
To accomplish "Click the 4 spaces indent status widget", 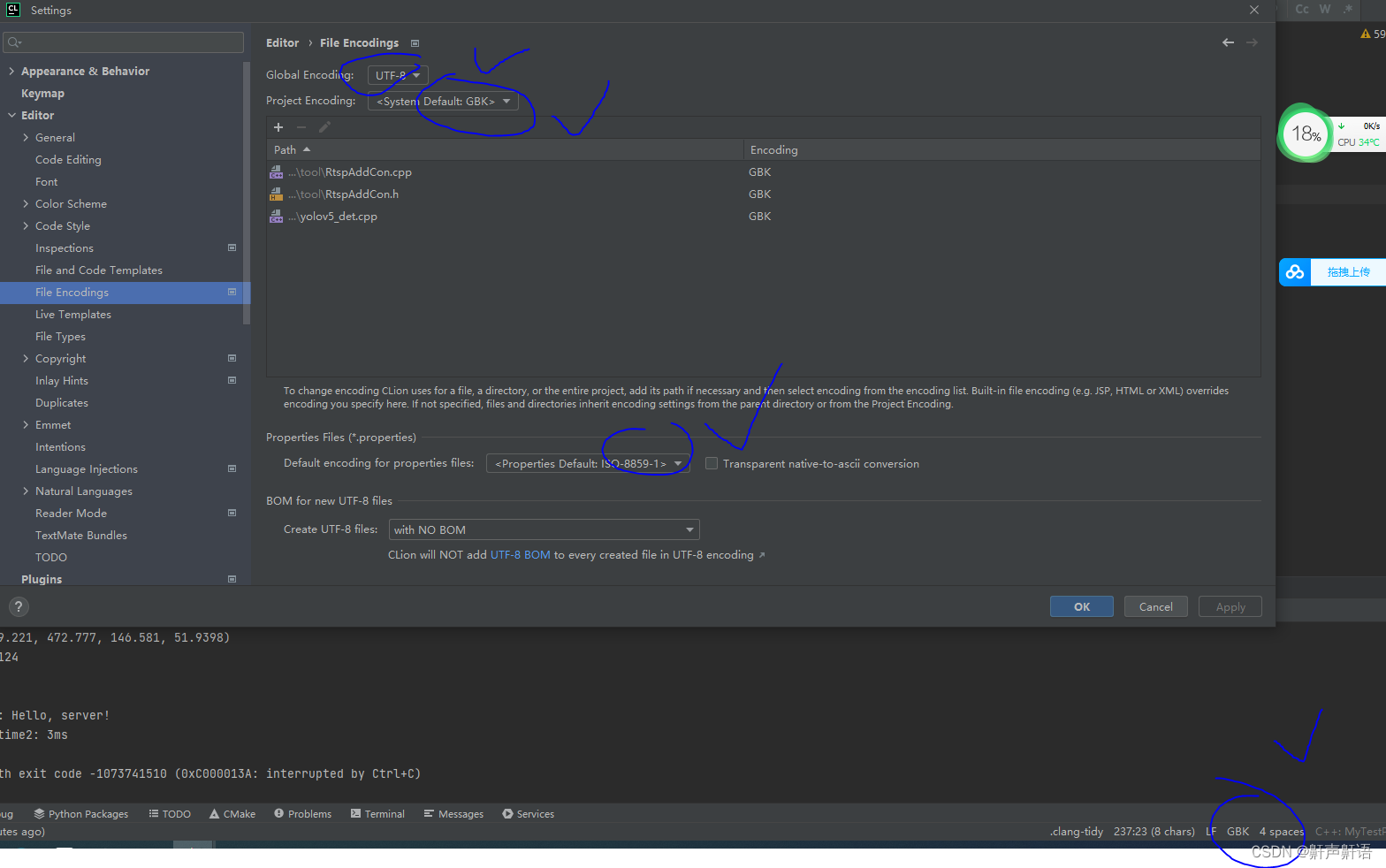I will [x=1281, y=832].
